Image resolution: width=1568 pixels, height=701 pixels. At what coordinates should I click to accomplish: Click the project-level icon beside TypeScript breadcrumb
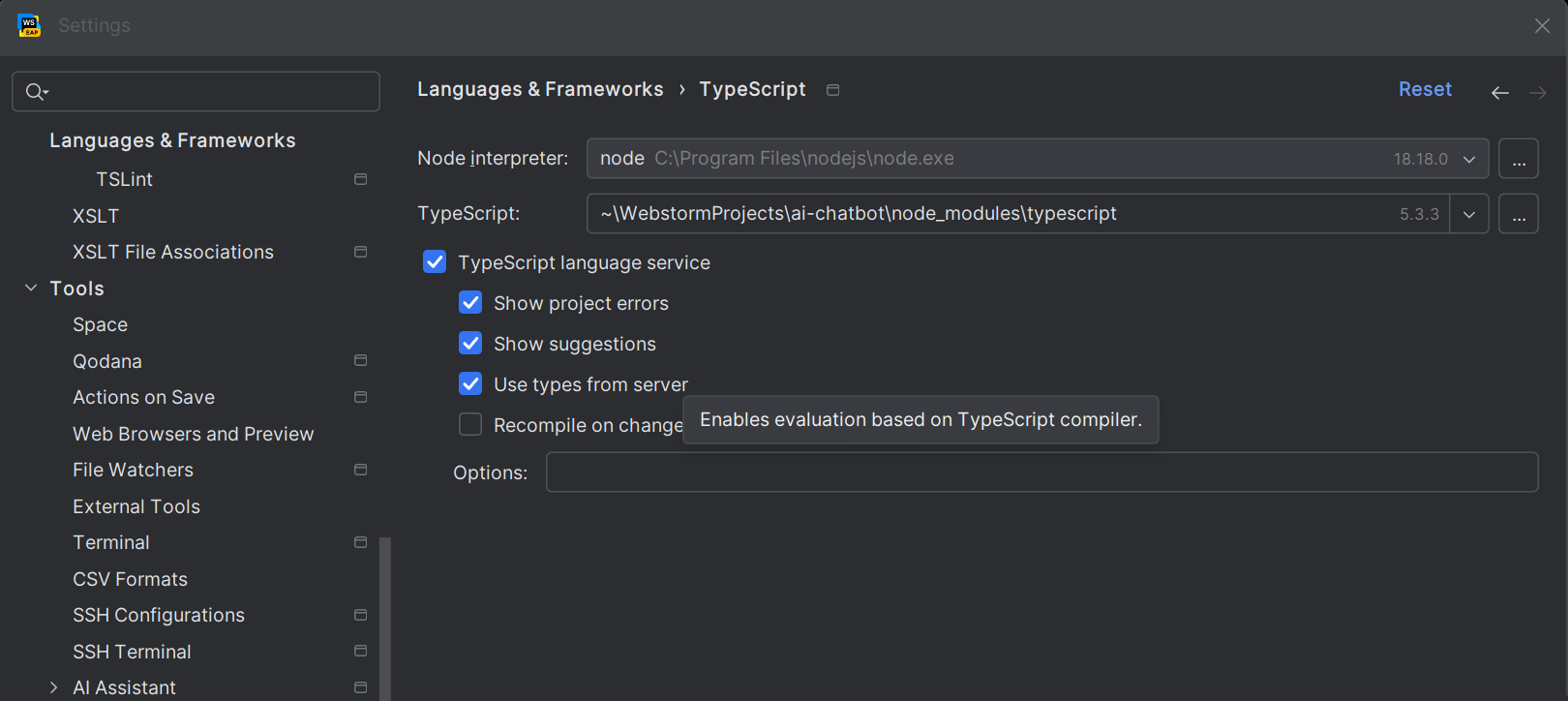(x=832, y=90)
